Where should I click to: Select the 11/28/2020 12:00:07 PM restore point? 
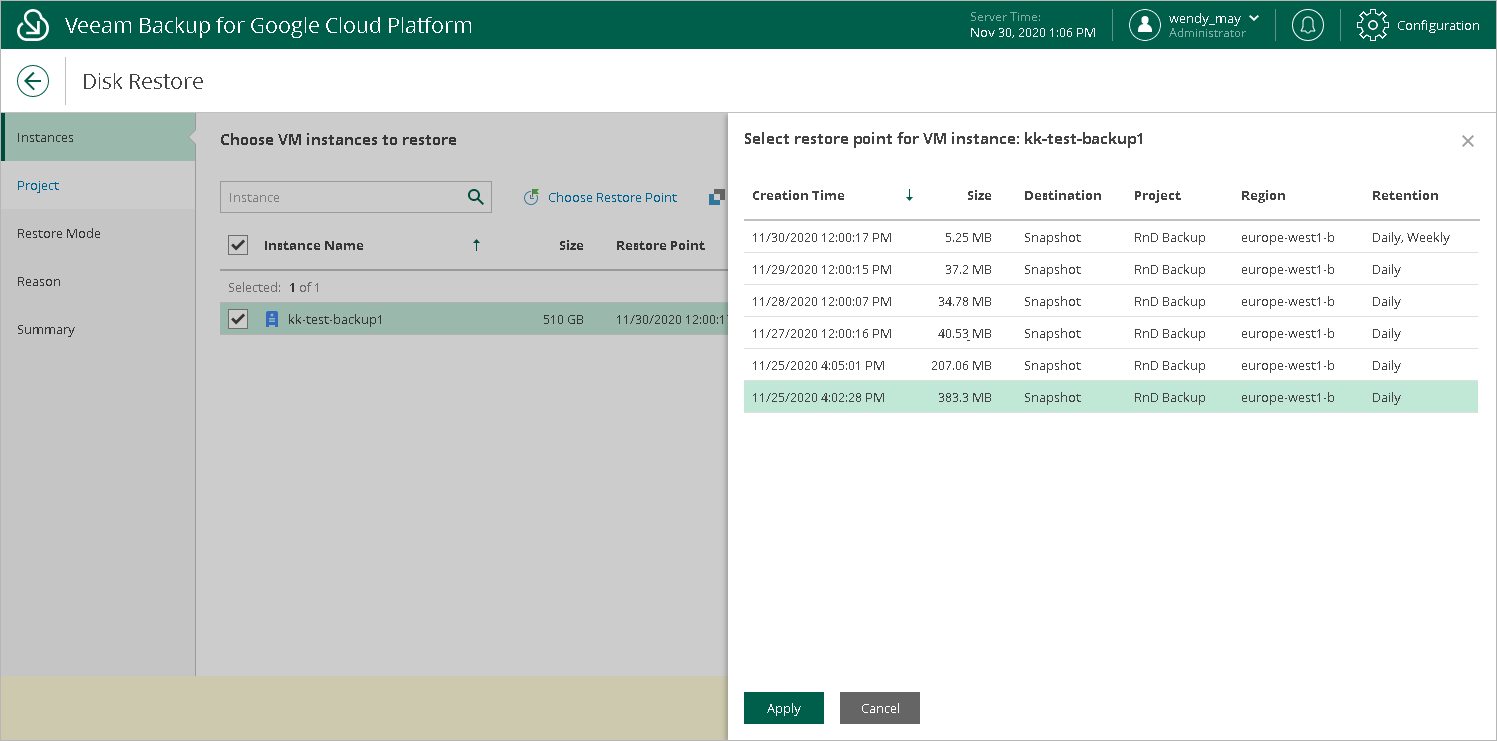coord(1111,301)
